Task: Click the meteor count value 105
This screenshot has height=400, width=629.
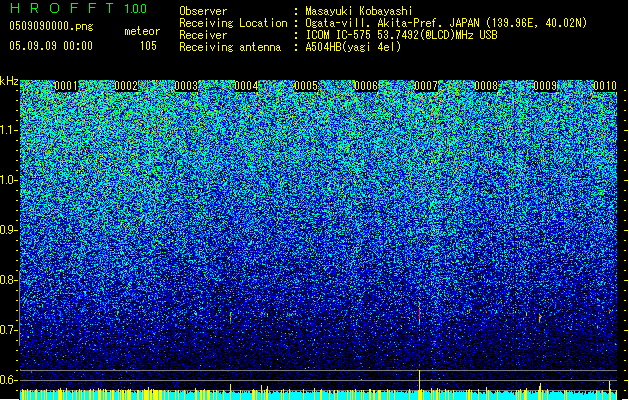Action: click(148, 46)
